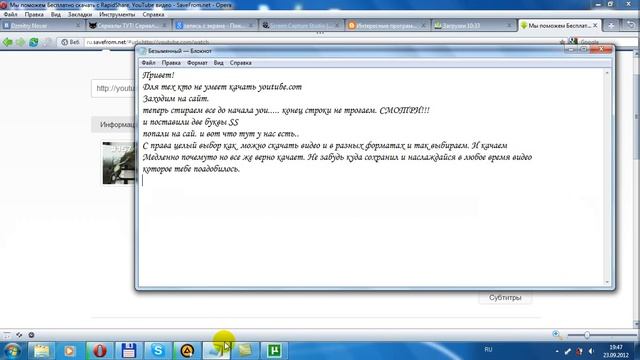Image resolution: width=640 pixels, height=360 pixels.
Task: Open Notepad's Вид menu
Action: [x=218, y=63]
